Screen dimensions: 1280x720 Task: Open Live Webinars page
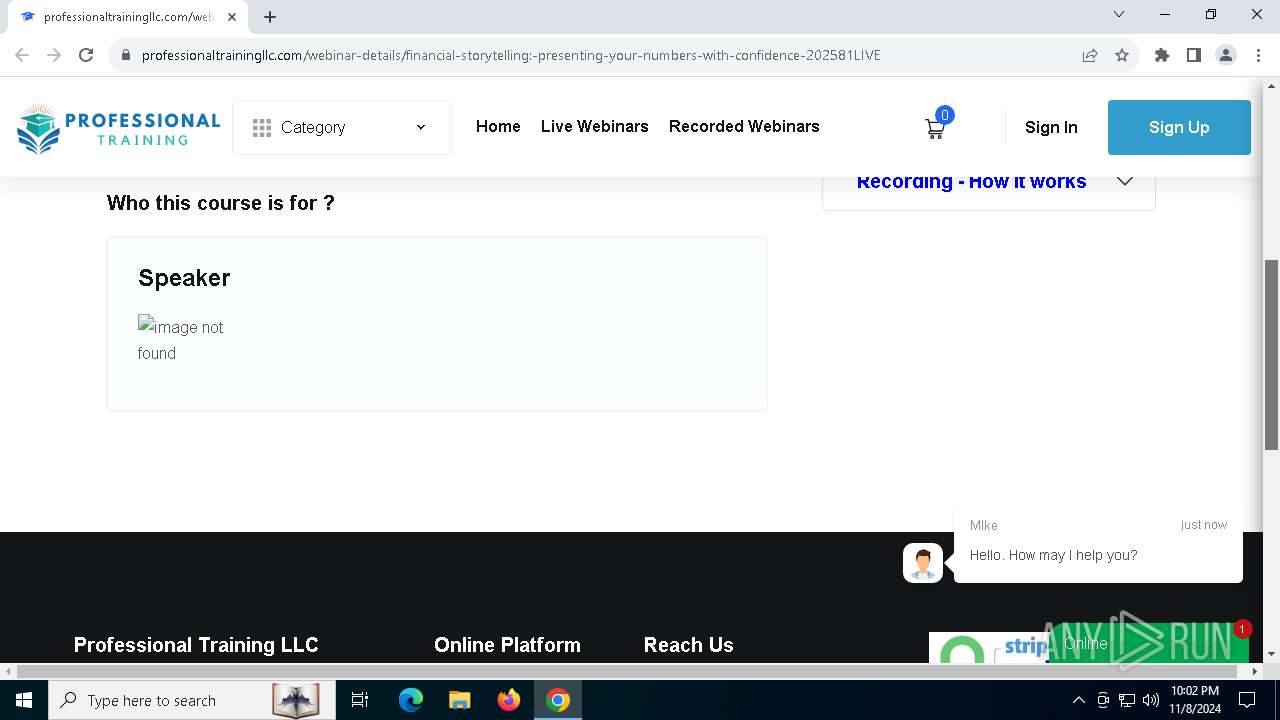coord(595,126)
